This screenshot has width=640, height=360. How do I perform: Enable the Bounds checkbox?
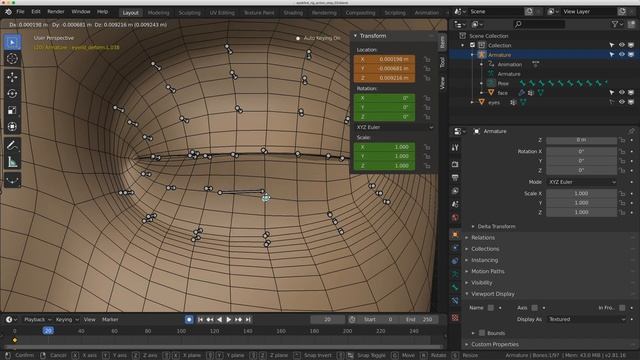click(x=482, y=333)
